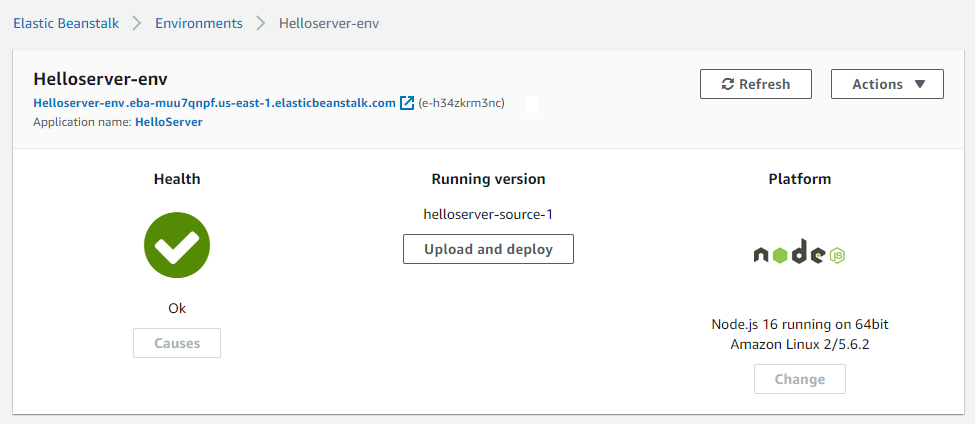Open the external link icon beside the URL

407,103
